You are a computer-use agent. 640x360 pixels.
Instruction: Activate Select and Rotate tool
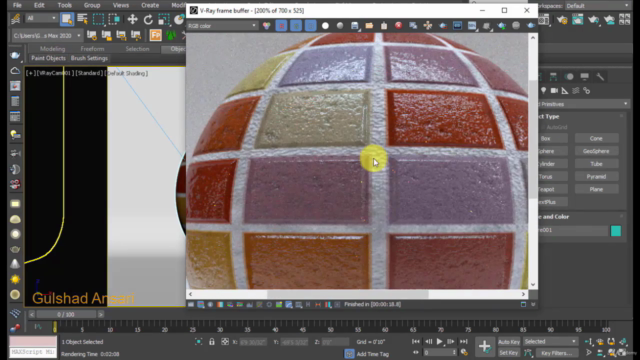(148, 19)
